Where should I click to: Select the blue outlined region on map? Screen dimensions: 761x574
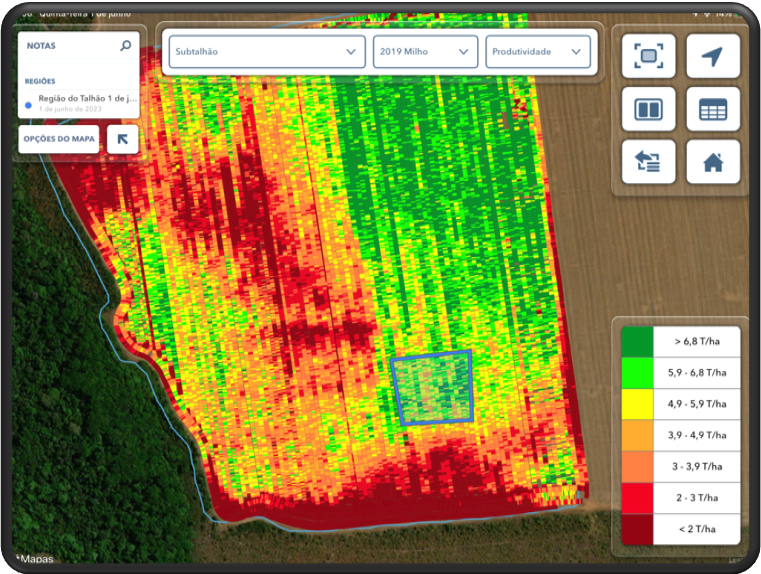[431, 387]
